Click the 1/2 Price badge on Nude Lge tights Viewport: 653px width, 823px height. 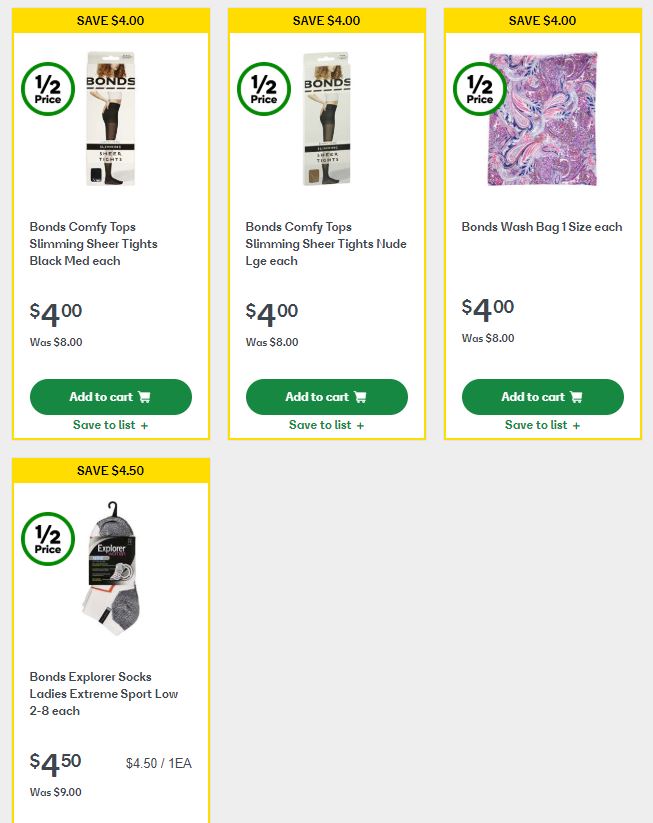(263, 88)
